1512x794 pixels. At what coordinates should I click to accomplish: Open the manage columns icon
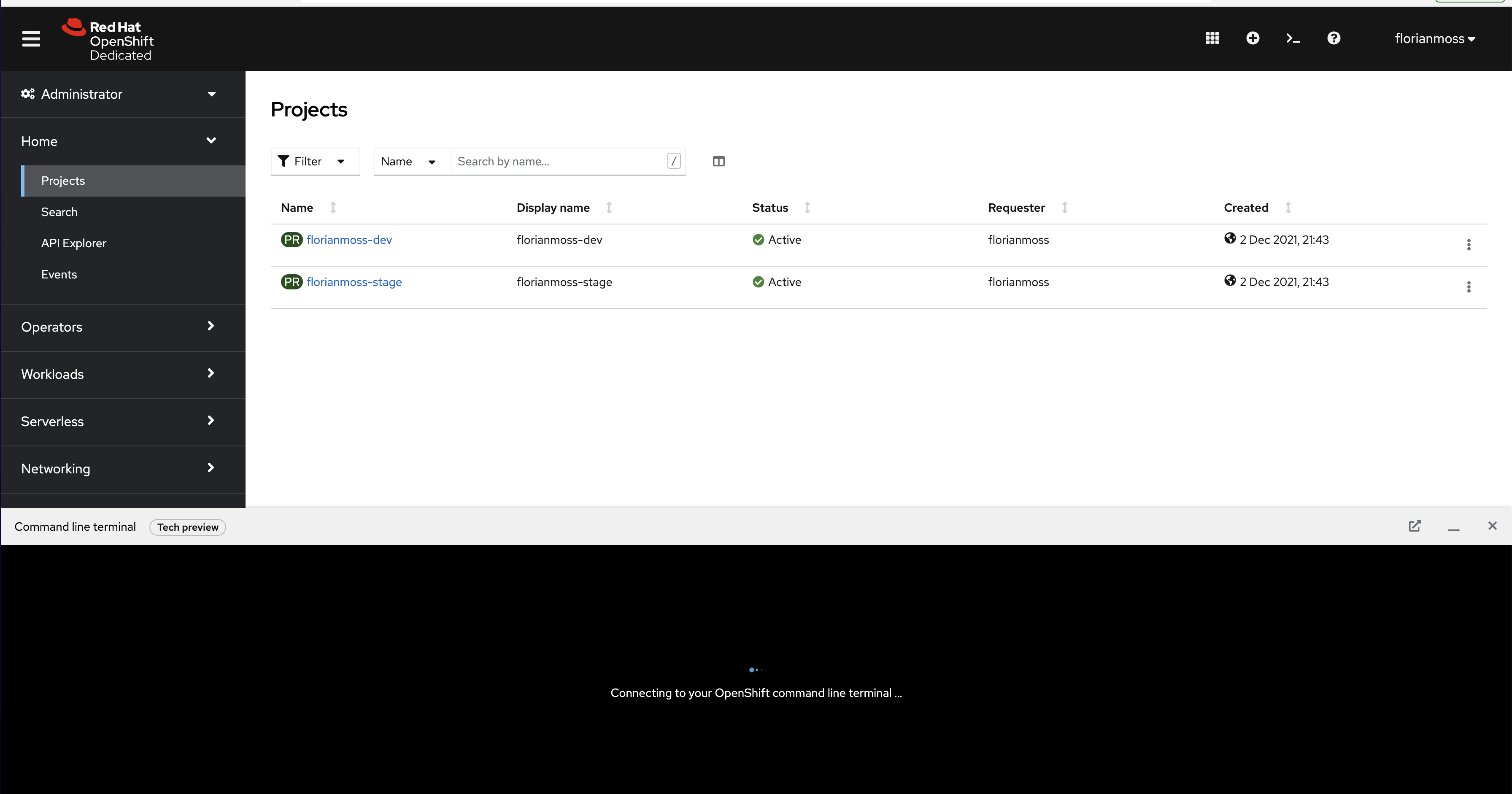click(718, 162)
